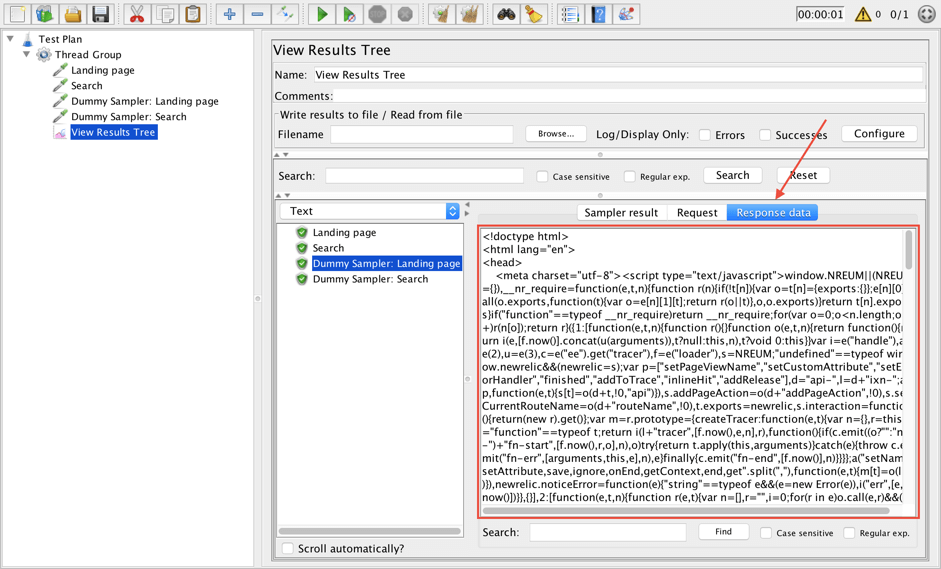Focus the Name field View Results Tree
The width and height of the screenshot is (941, 569).
[618, 75]
